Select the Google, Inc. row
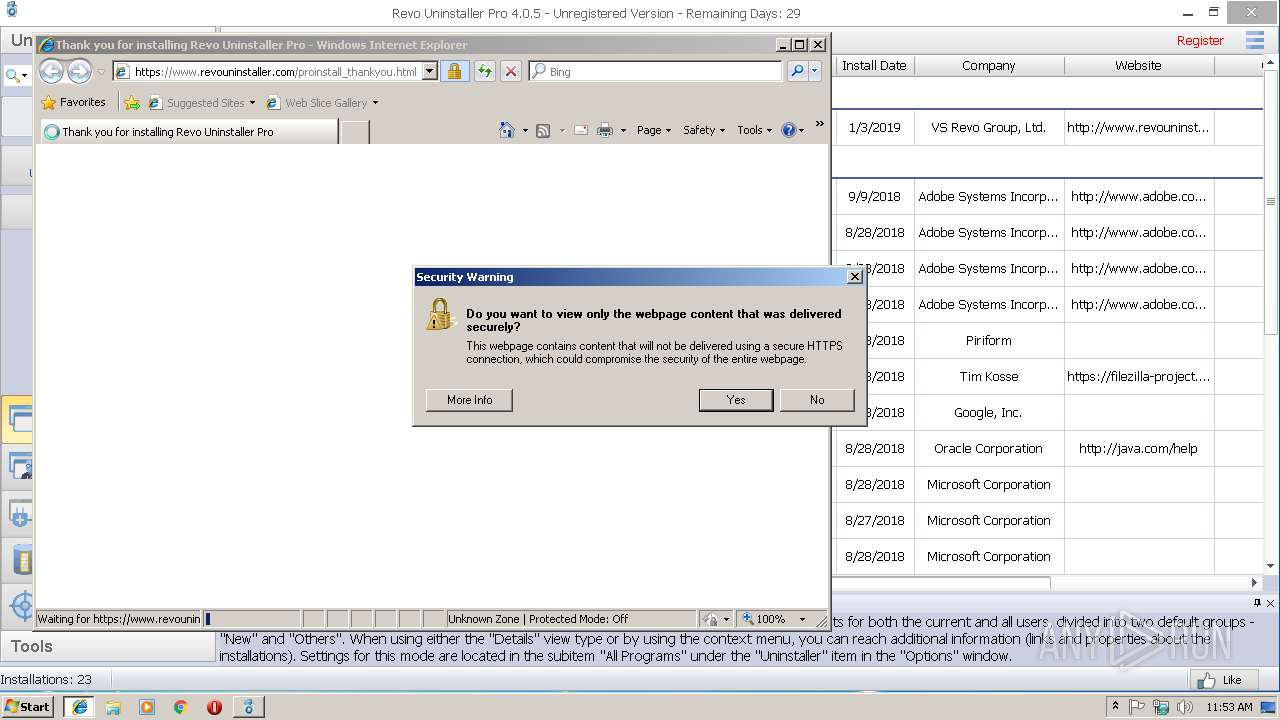The image size is (1280, 720). pos(989,412)
